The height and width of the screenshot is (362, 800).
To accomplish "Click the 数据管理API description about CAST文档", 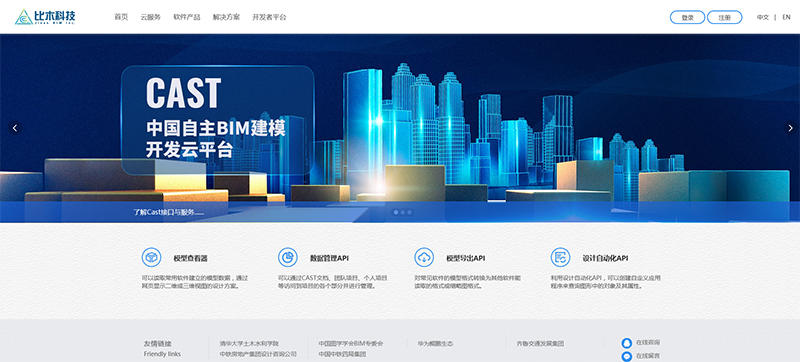I will click(x=333, y=282).
